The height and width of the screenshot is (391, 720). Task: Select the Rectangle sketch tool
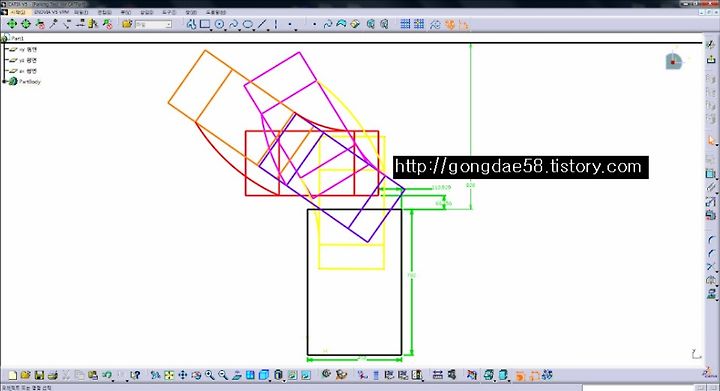tap(205, 24)
